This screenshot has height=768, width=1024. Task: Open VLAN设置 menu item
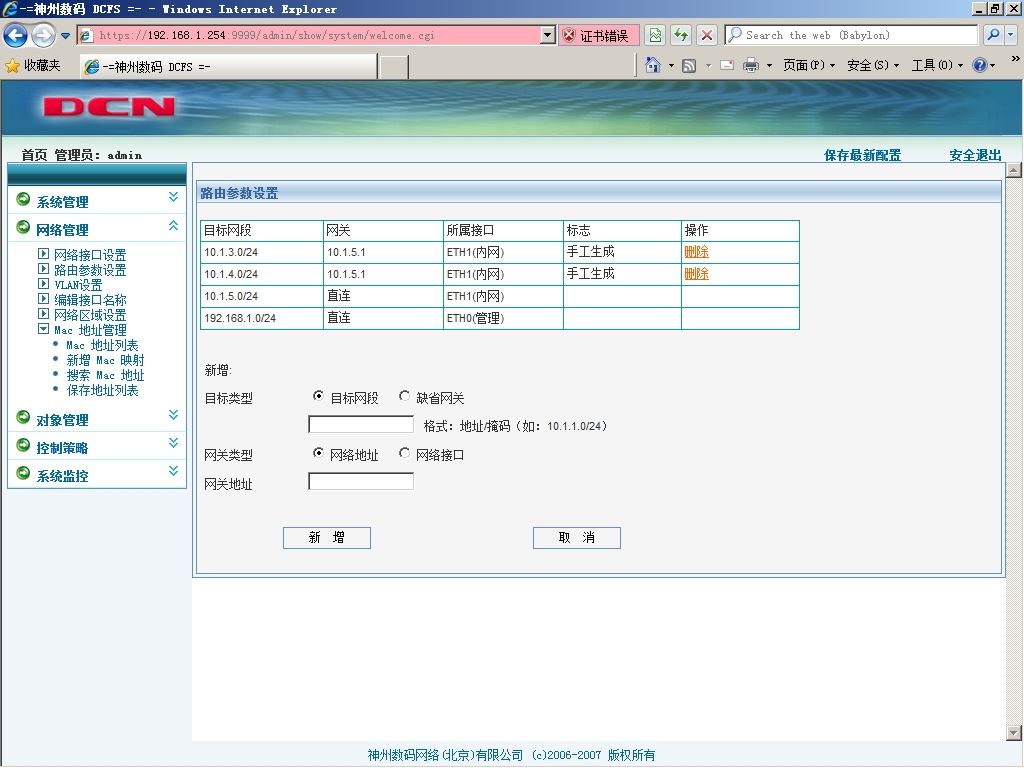[x=78, y=285]
